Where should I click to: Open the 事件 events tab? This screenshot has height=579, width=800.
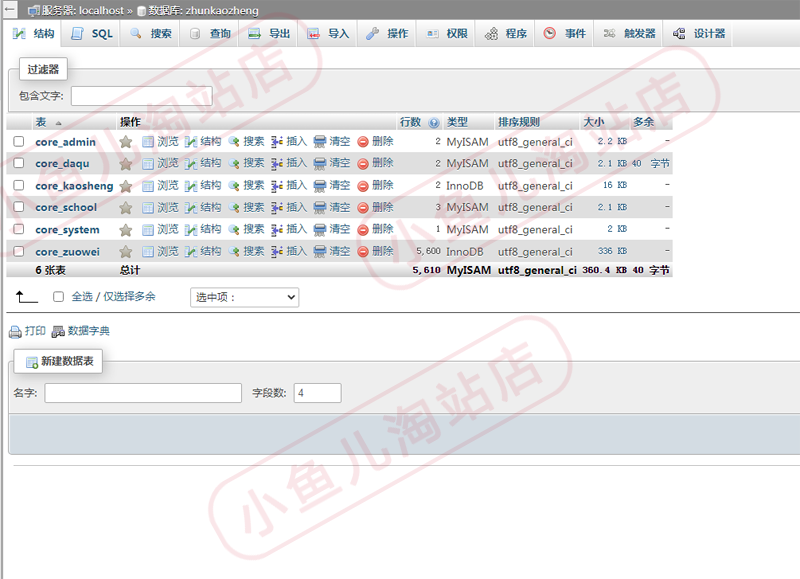coord(564,34)
